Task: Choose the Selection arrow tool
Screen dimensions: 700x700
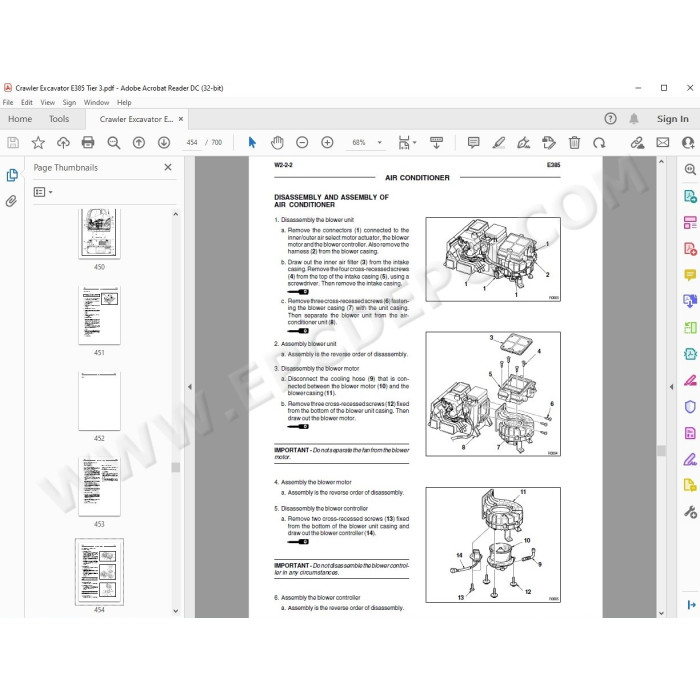Action: [x=252, y=143]
